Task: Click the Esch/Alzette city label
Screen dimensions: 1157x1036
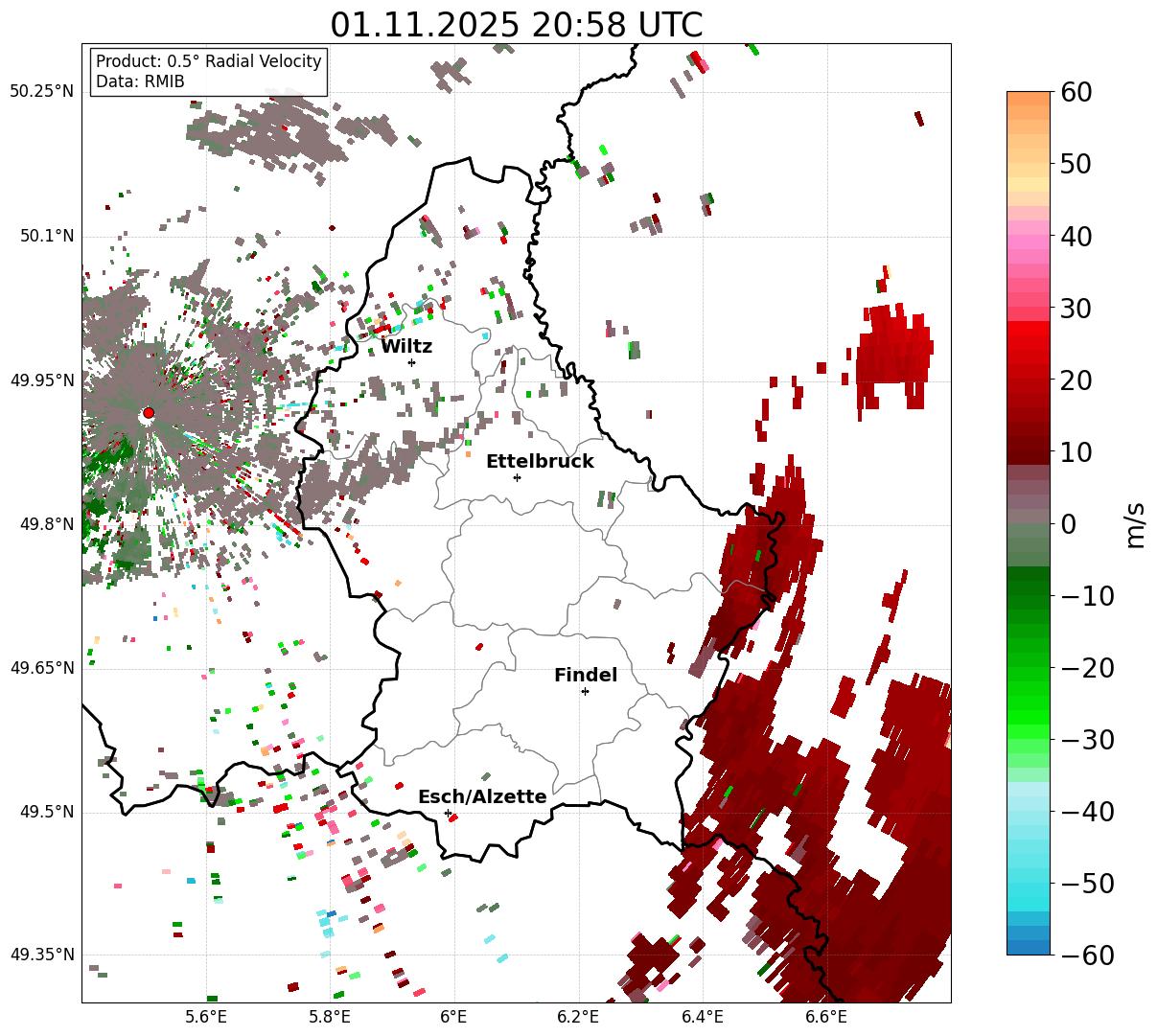Action: (x=482, y=796)
